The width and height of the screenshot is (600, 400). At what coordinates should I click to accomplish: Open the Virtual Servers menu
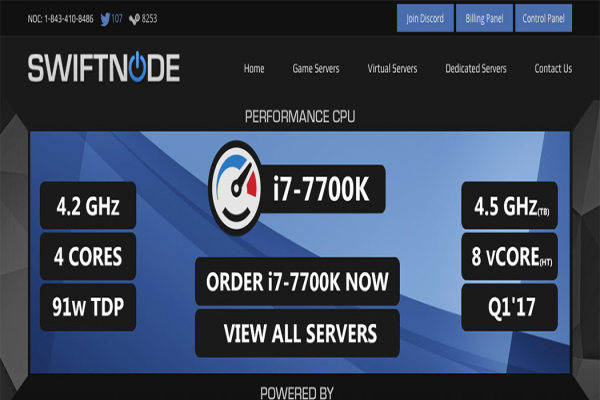tap(392, 69)
